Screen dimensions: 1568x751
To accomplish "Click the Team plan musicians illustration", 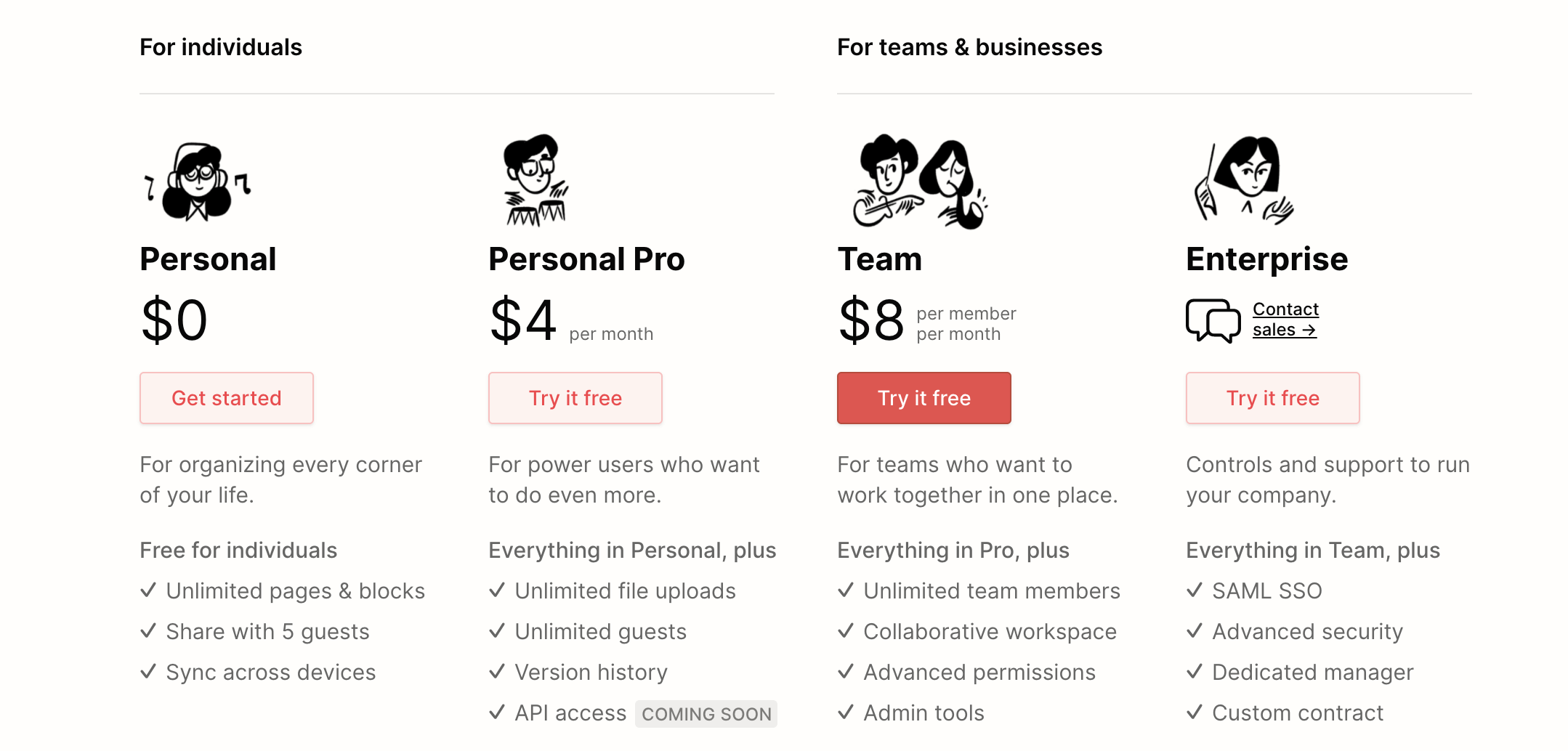I will click(920, 182).
